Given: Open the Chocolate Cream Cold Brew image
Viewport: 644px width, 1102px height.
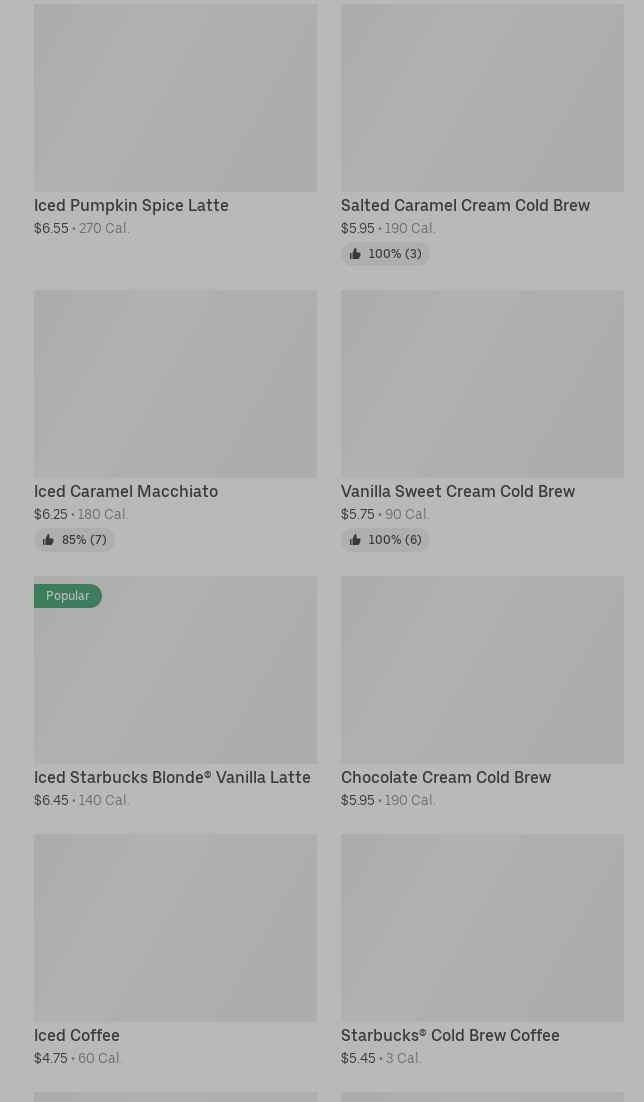Looking at the screenshot, I should pos(482,670).
